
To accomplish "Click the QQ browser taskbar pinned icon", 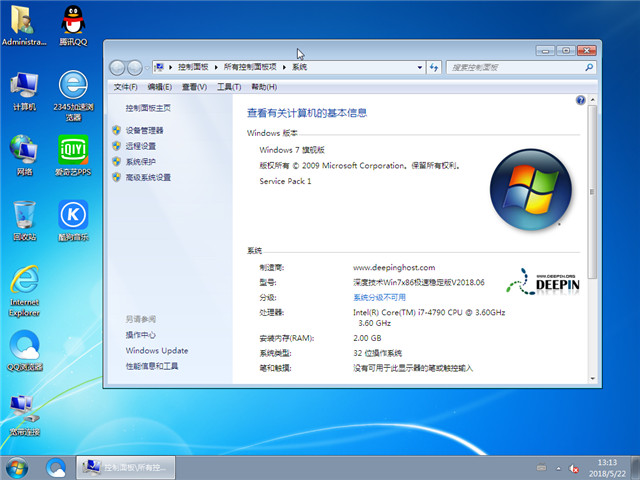I will [x=56, y=468].
